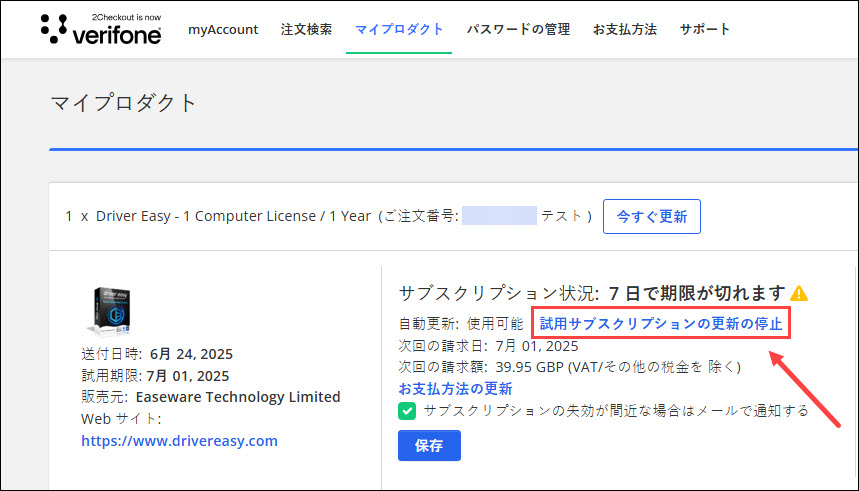Open the myAccount menu item
The width and height of the screenshot is (859, 491).
pyautogui.click(x=223, y=29)
